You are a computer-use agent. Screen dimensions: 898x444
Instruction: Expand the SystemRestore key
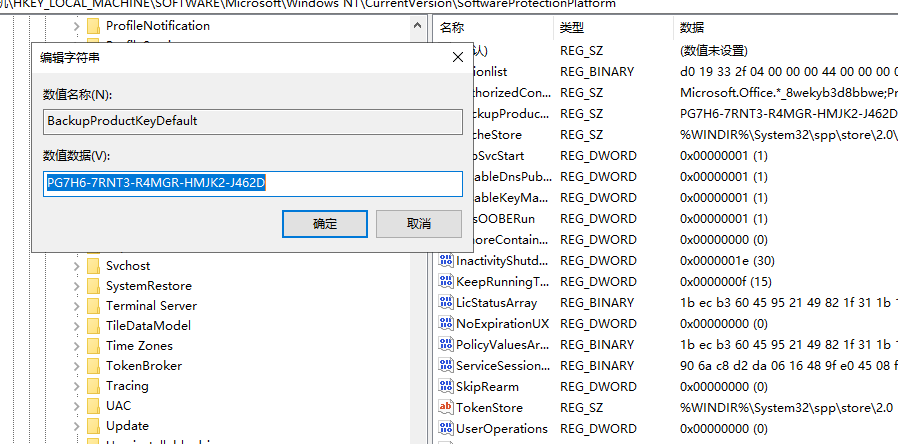(76, 286)
